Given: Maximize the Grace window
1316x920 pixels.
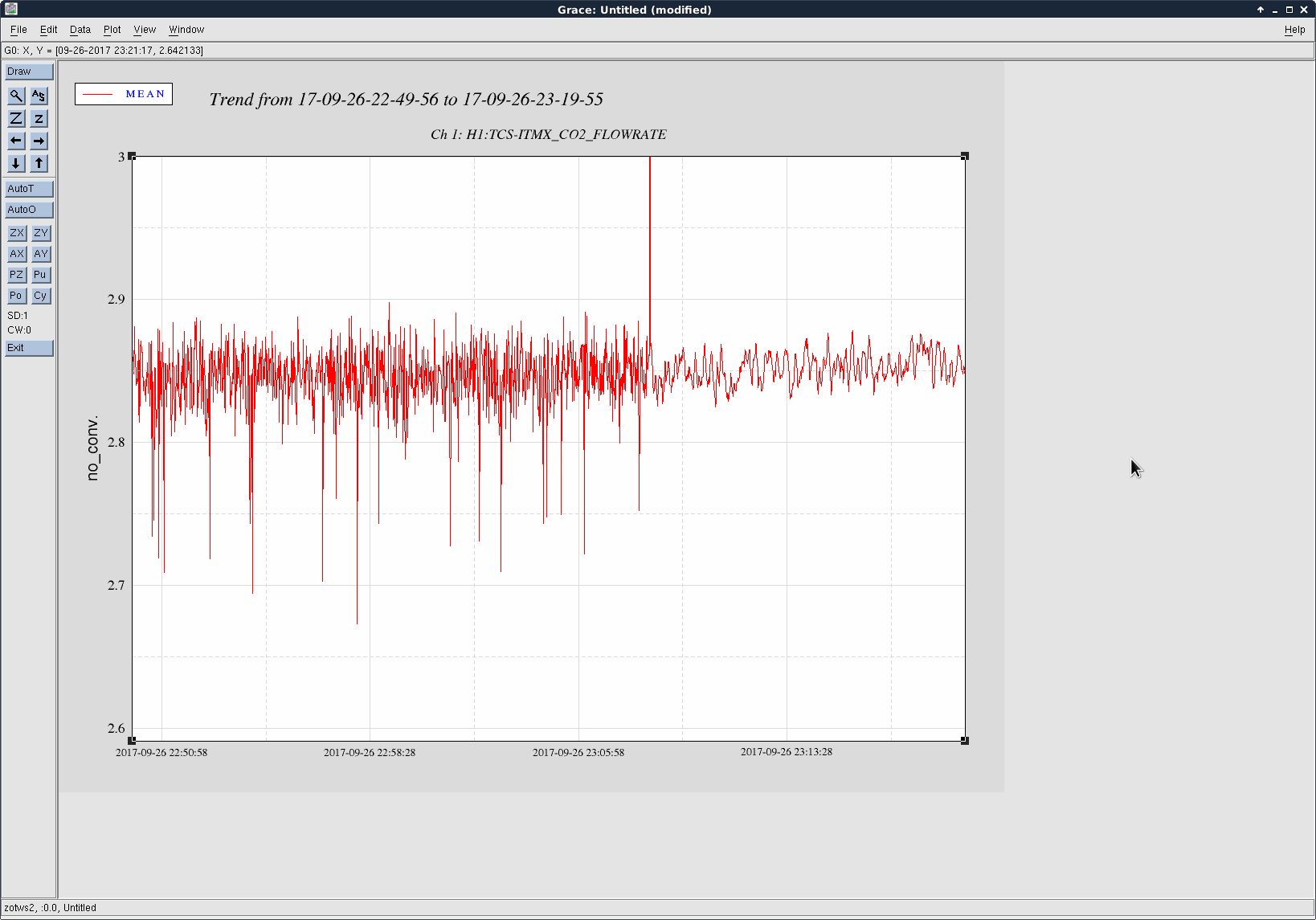Looking at the screenshot, I should (x=1289, y=10).
